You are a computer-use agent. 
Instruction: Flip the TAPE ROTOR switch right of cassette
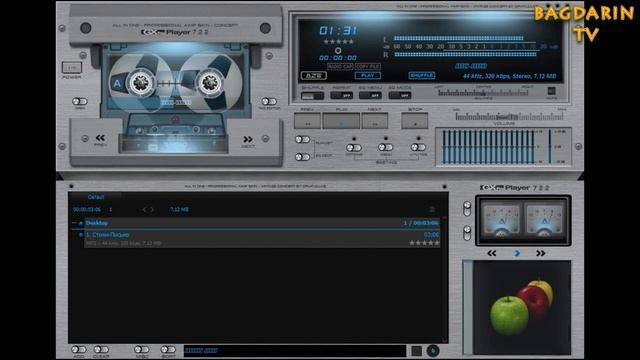269,101
